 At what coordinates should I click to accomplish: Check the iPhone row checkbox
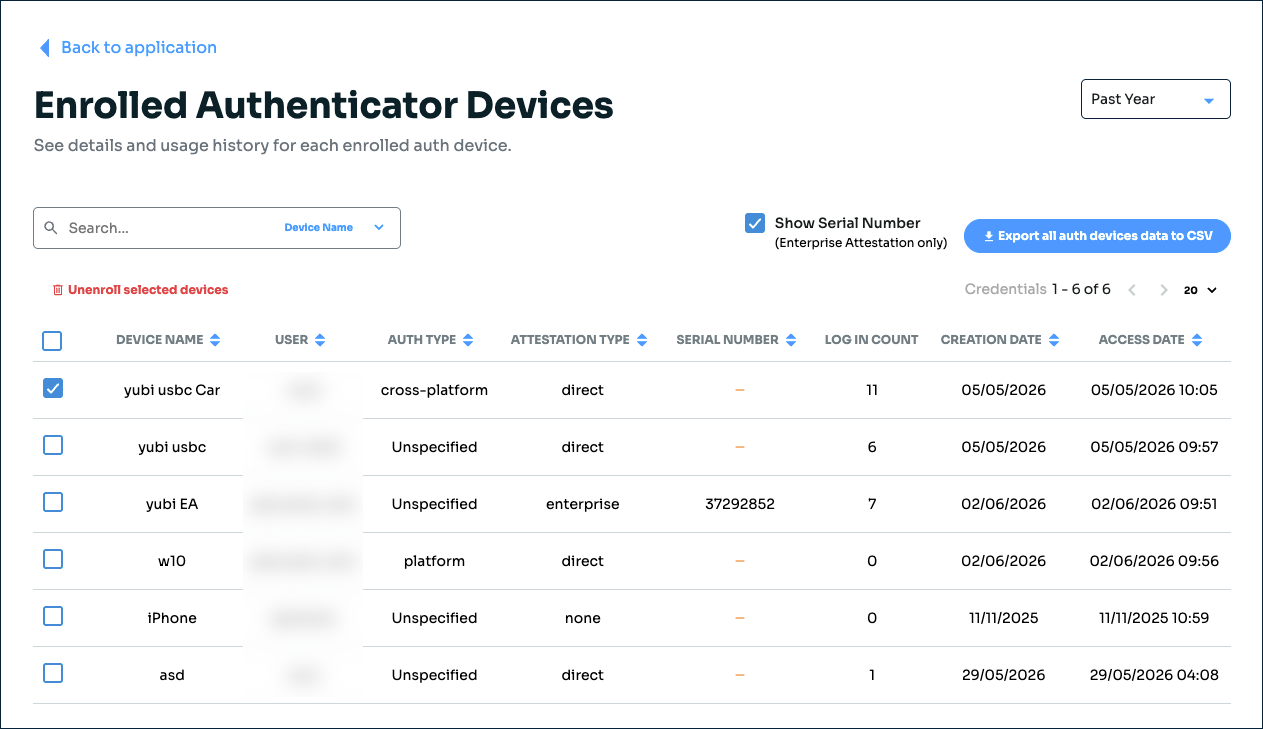(x=53, y=616)
